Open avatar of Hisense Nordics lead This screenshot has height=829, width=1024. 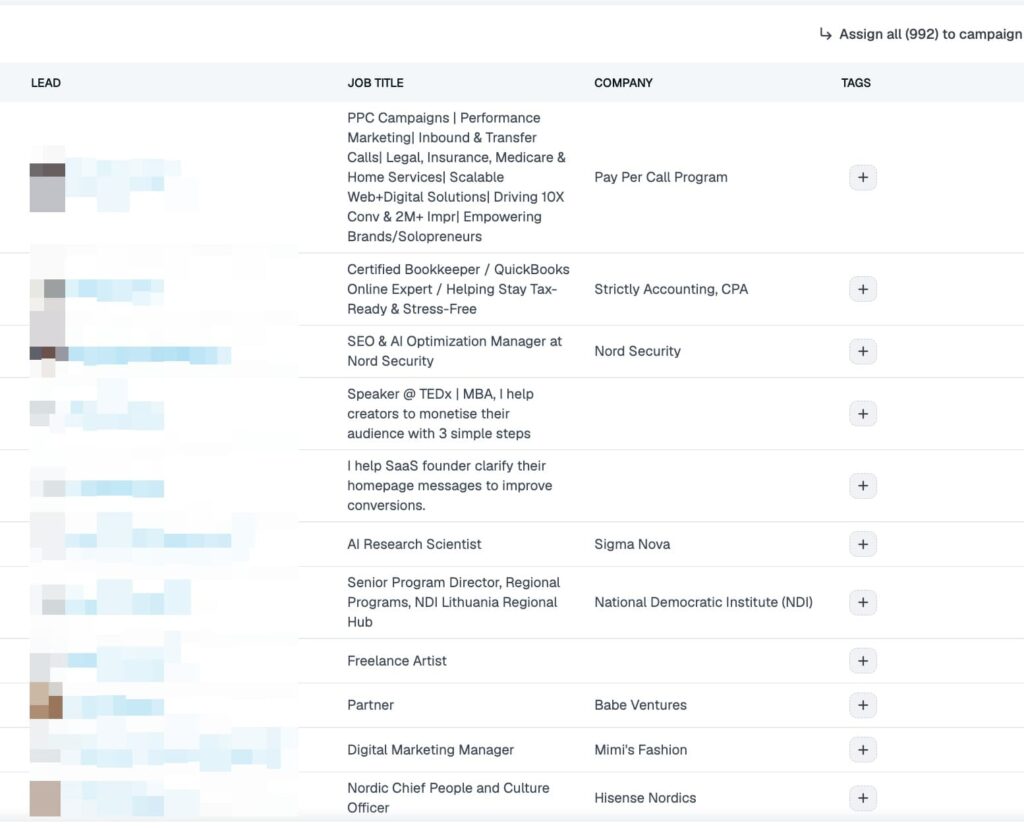[x=45, y=798]
